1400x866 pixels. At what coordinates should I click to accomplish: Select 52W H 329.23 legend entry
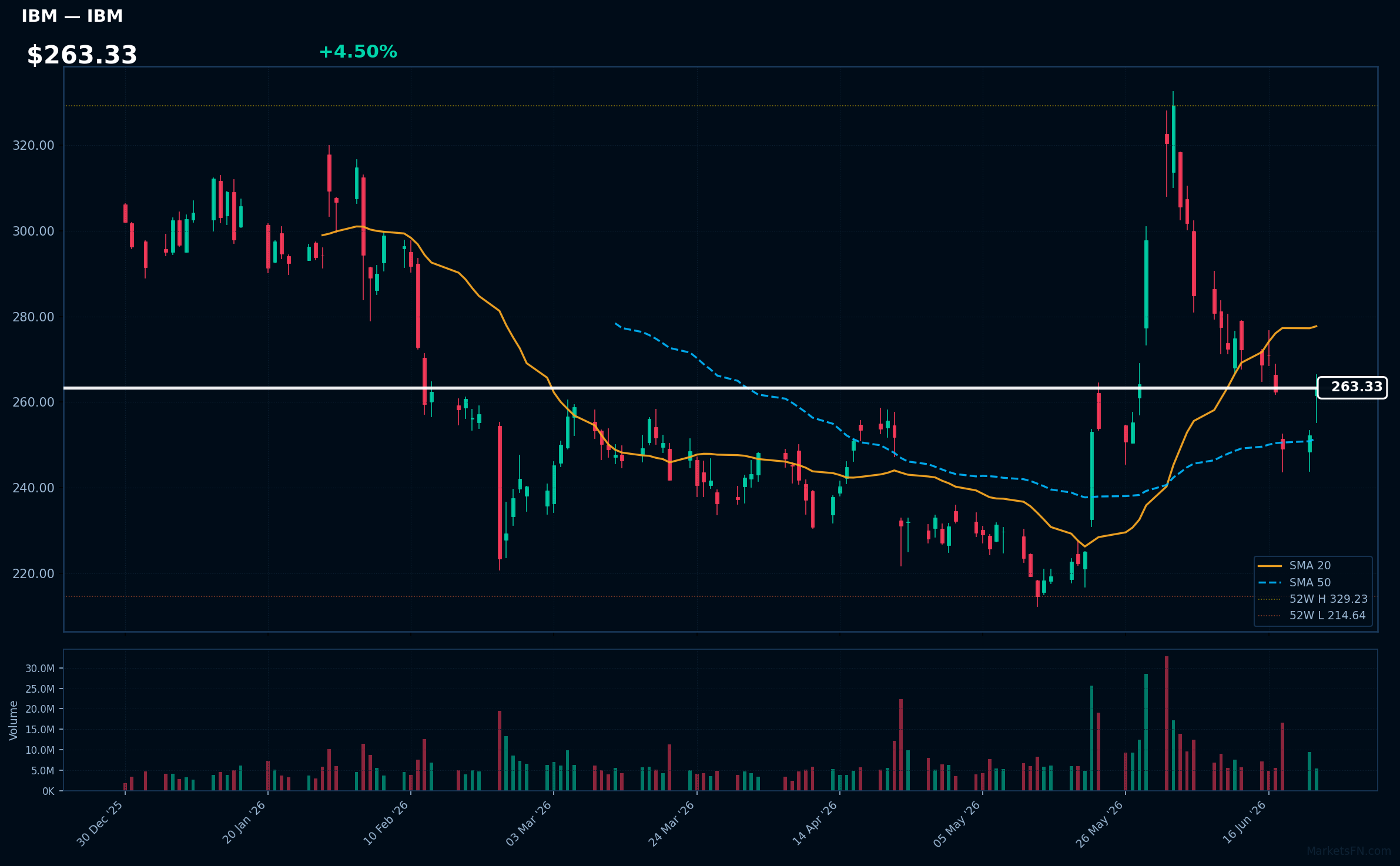(x=1312, y=599)
